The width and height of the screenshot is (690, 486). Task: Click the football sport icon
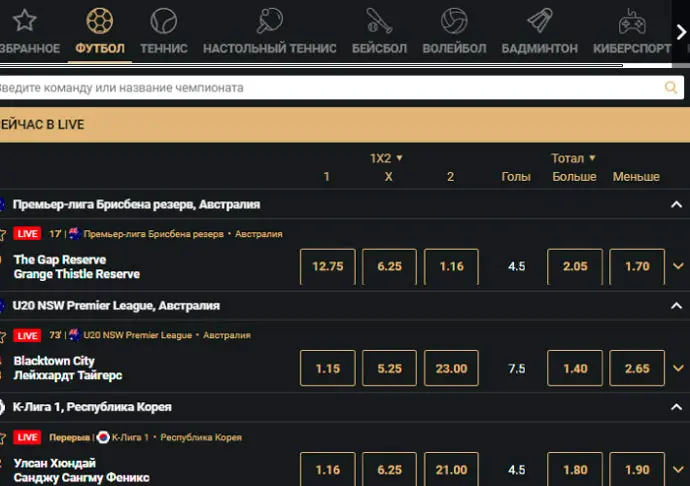(x=99, y=21)
